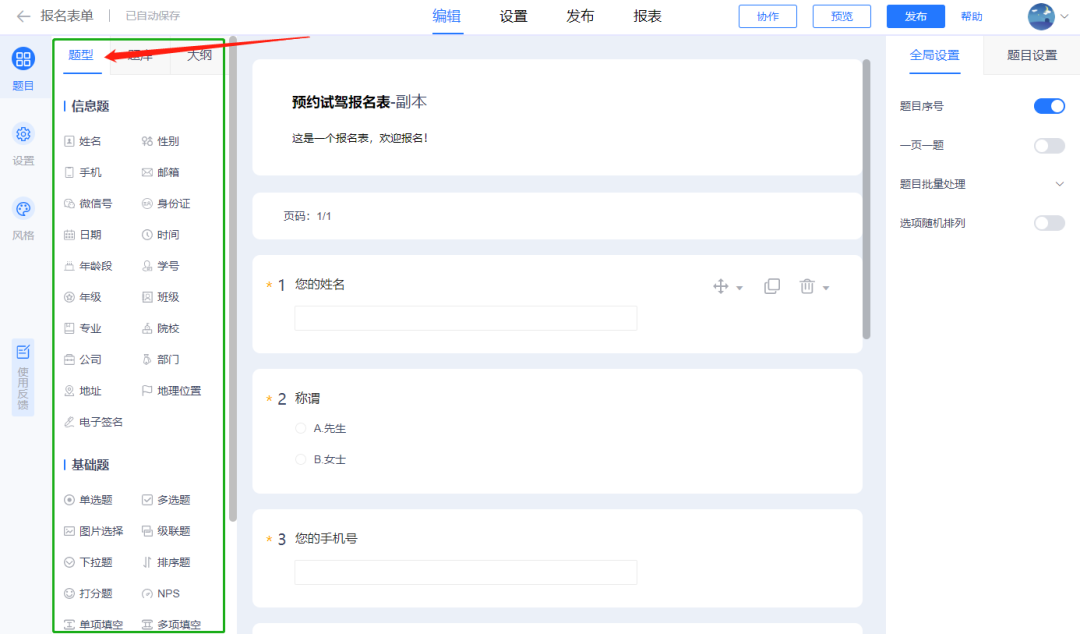Add a 姓名 information question
The width and height of the screenshot is (1080, 634).
[83, 141]
